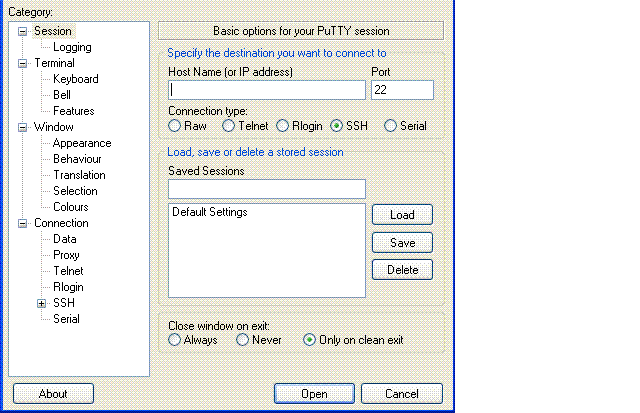Collapse the Session tree node
The height and width of the screenshot is (413, 640).
pyautogui.click(x=23, y=31)
